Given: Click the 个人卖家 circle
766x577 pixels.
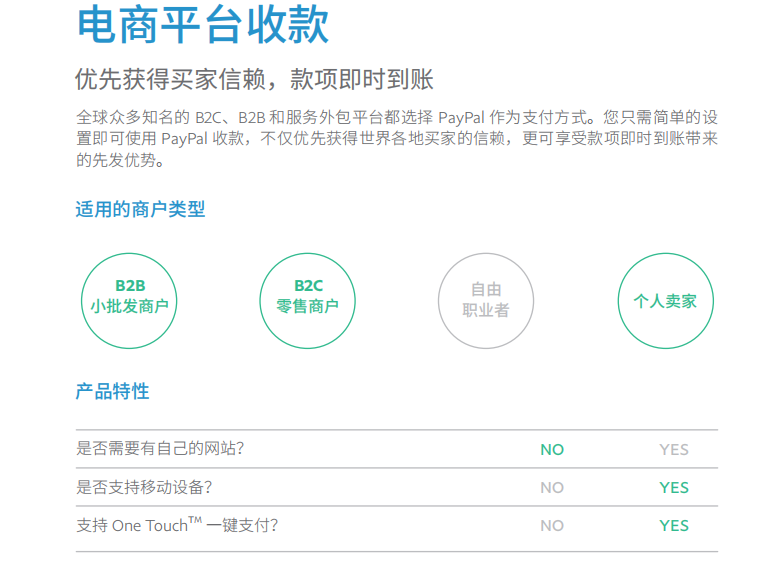Looking at the screenshot, I should (665, 300).
